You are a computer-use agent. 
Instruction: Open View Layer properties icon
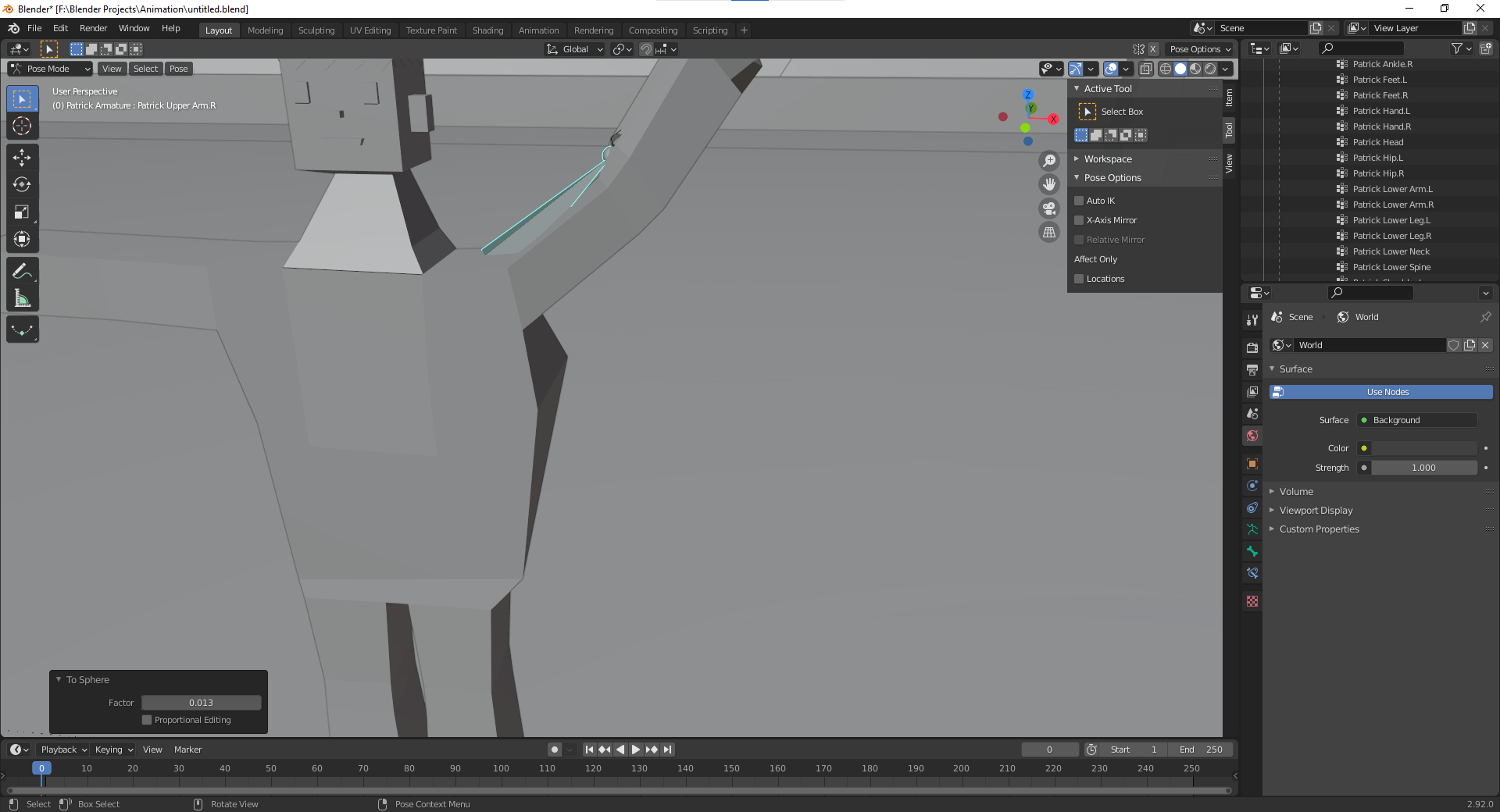click(1252, 391)
